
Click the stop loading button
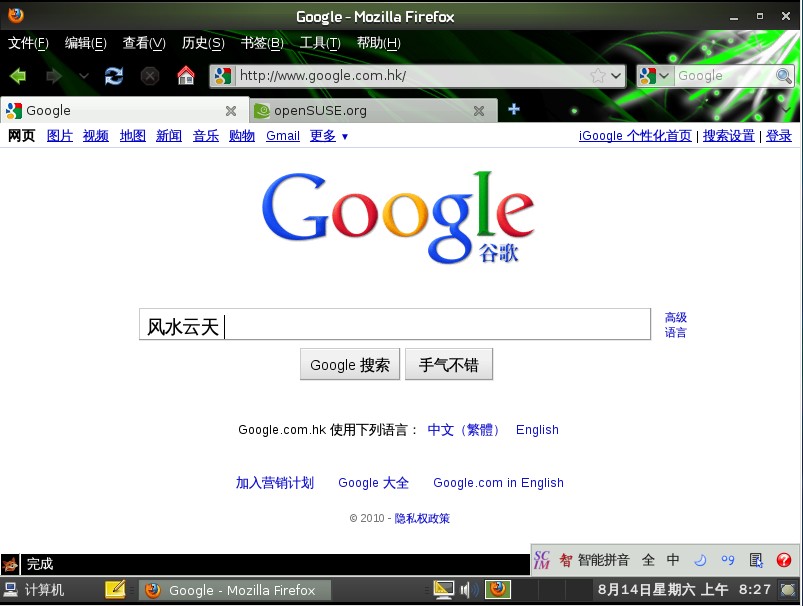(x=150, y=76)
